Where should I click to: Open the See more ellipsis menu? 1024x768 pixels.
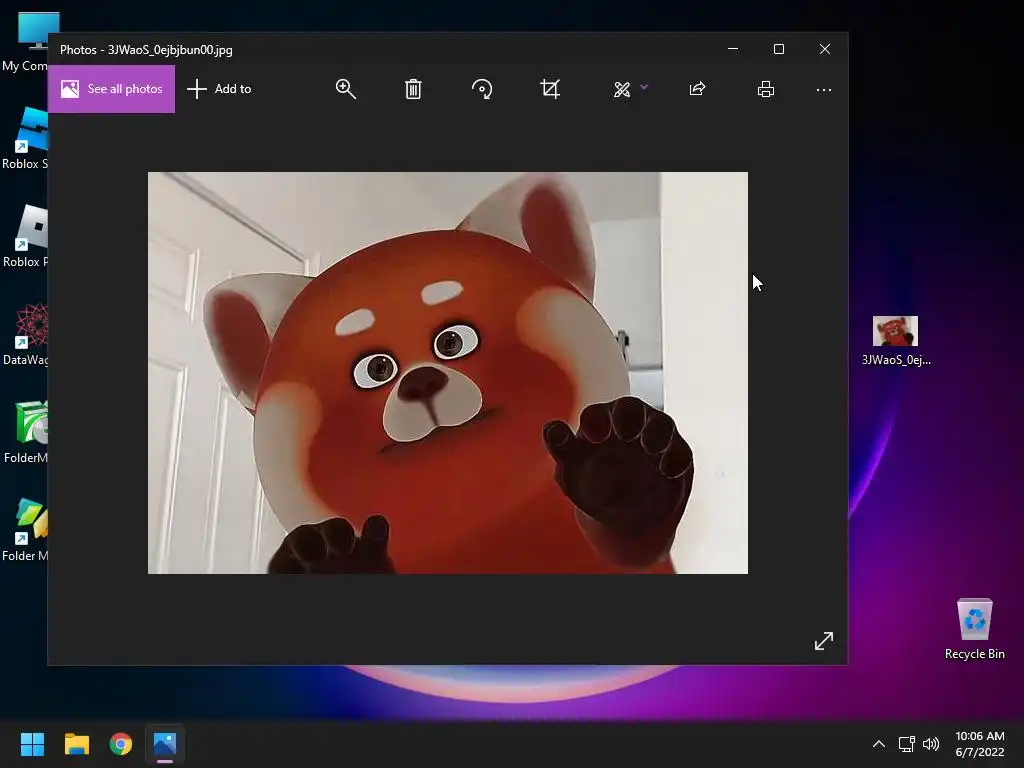pyautogui.click(x=824, y=89)
